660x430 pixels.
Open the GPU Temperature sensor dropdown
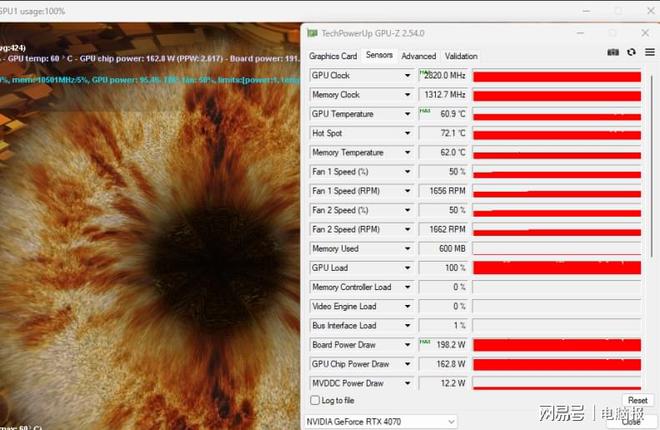click(407, 114)
